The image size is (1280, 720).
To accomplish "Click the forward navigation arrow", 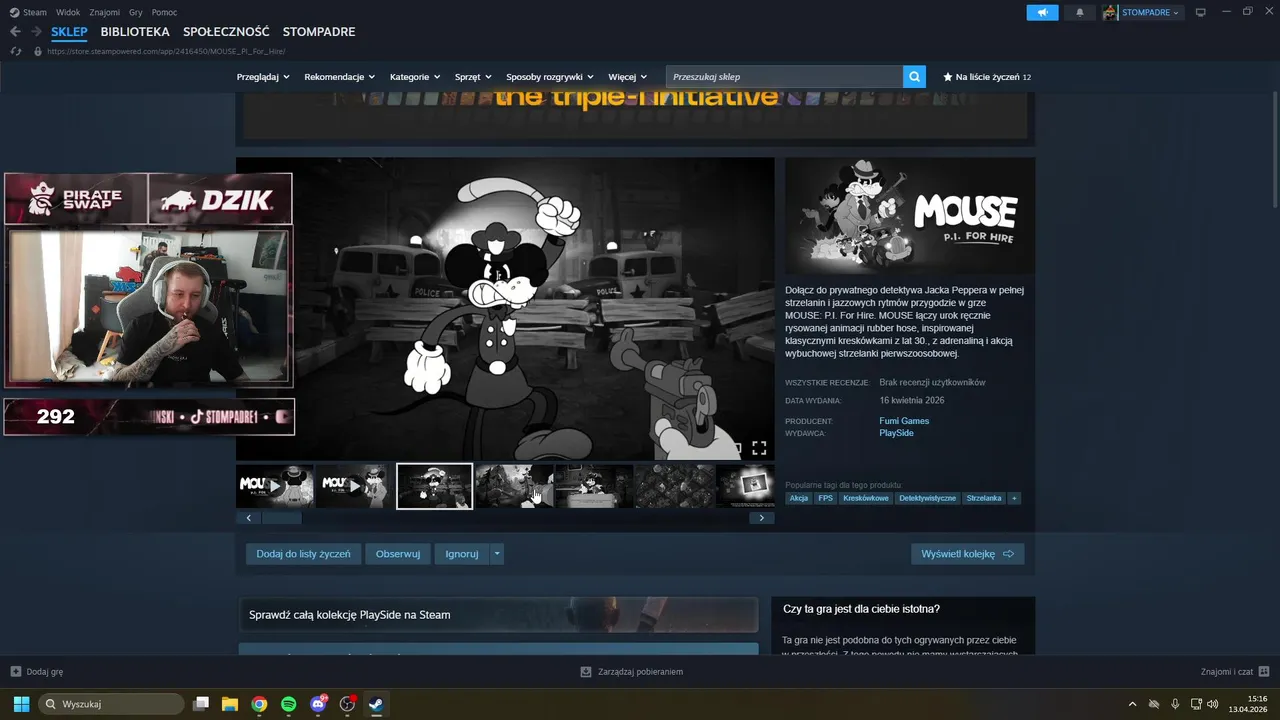I will 36,32.
